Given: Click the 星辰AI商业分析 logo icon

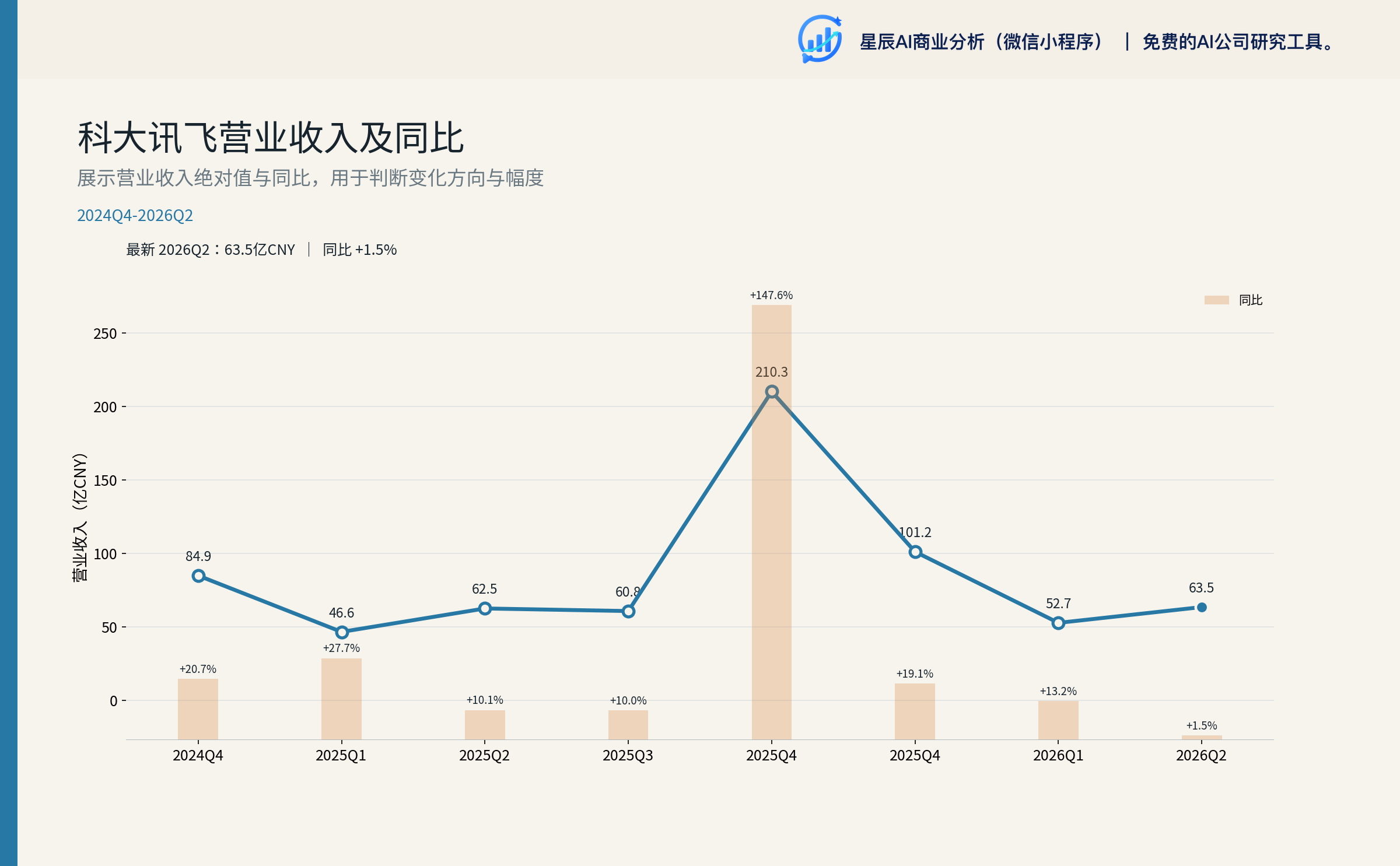Looking at the screenshot, I should click(x=820, y=39).
